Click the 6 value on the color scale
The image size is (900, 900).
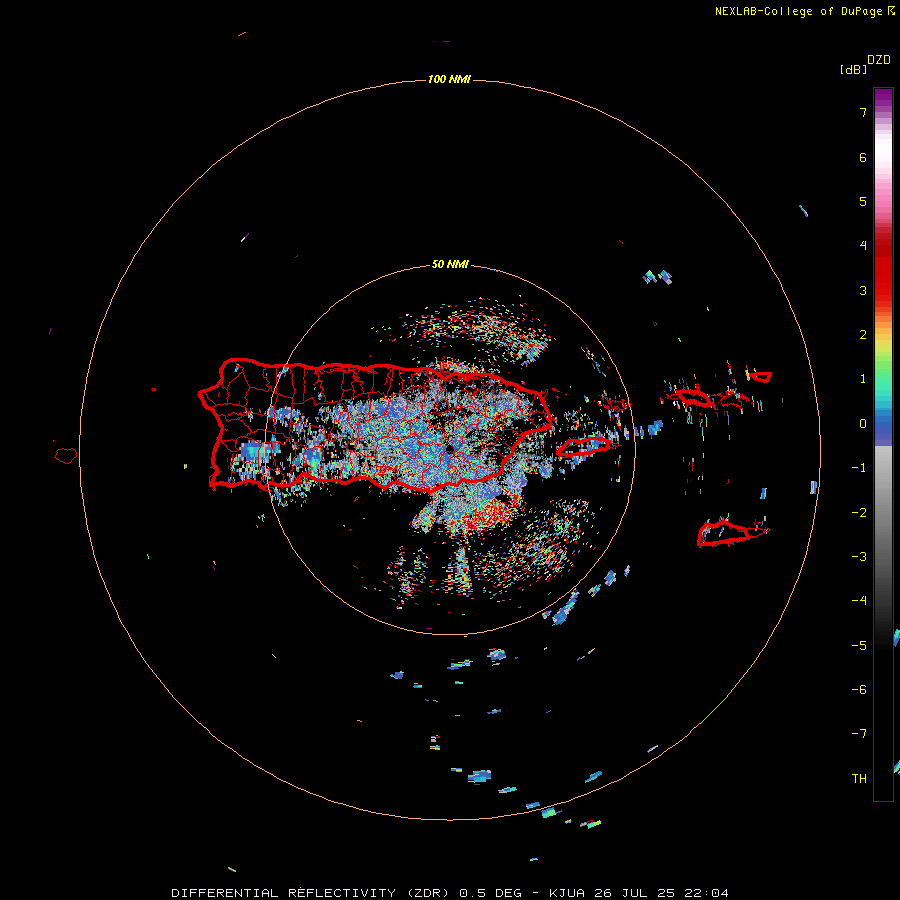(863, 157)
